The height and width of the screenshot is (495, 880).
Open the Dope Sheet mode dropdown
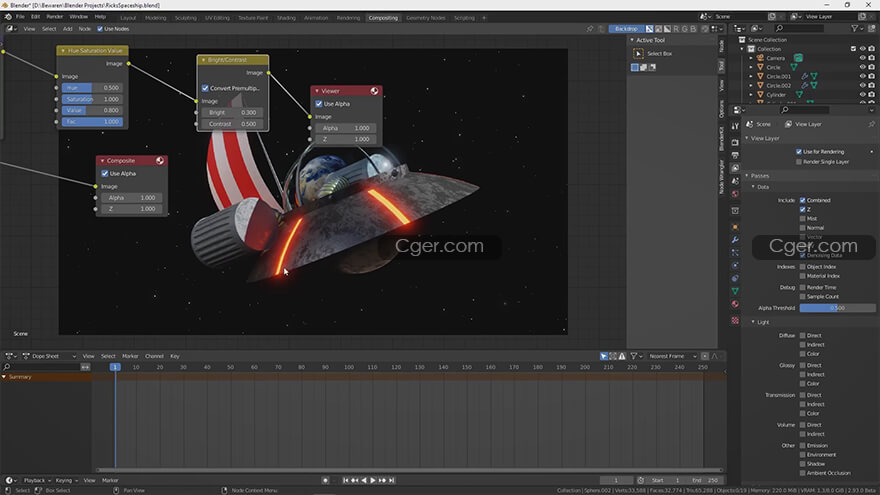49,356
